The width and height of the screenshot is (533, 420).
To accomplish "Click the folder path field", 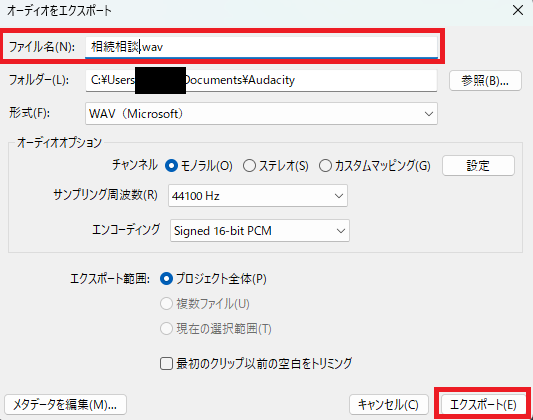I will pos(261,81).
